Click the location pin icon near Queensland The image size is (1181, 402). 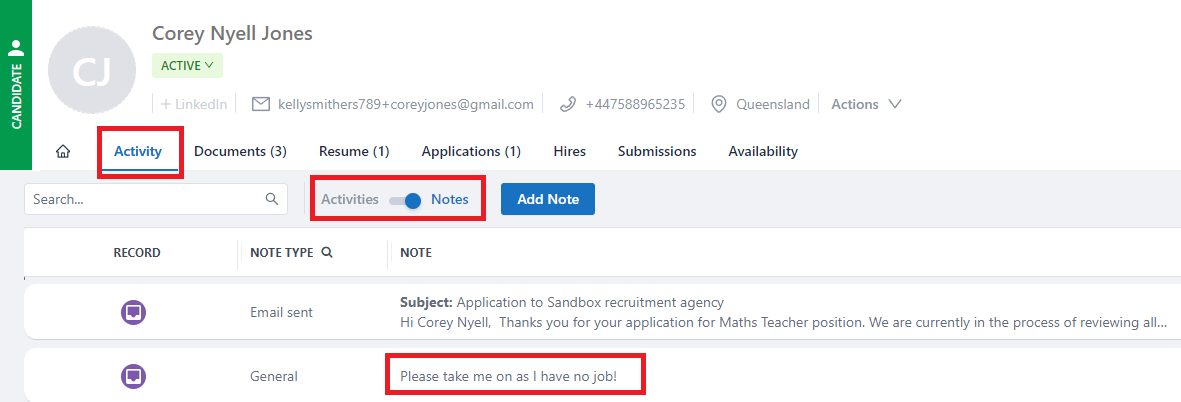tap(719, 104)
